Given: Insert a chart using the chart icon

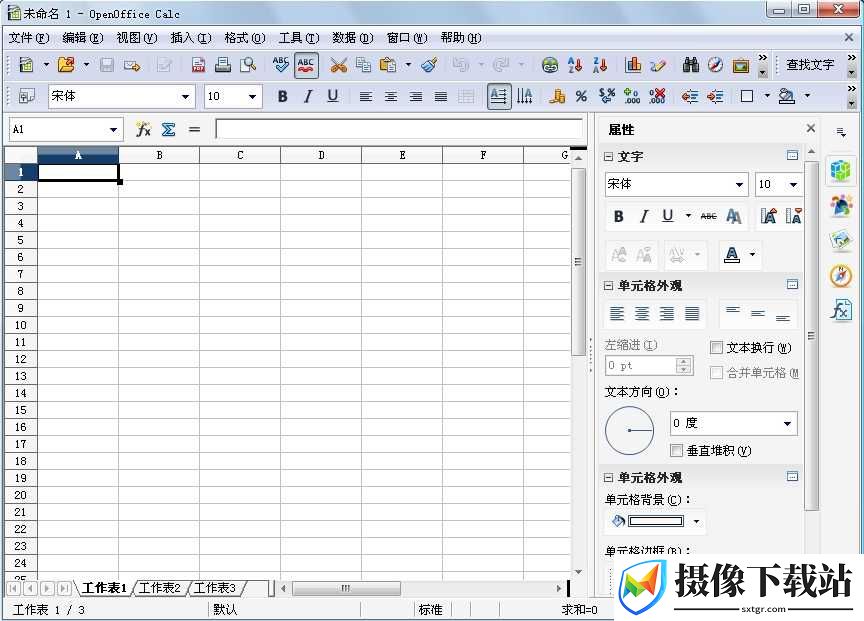Looking at the screenshot, I should coord(633,65).
